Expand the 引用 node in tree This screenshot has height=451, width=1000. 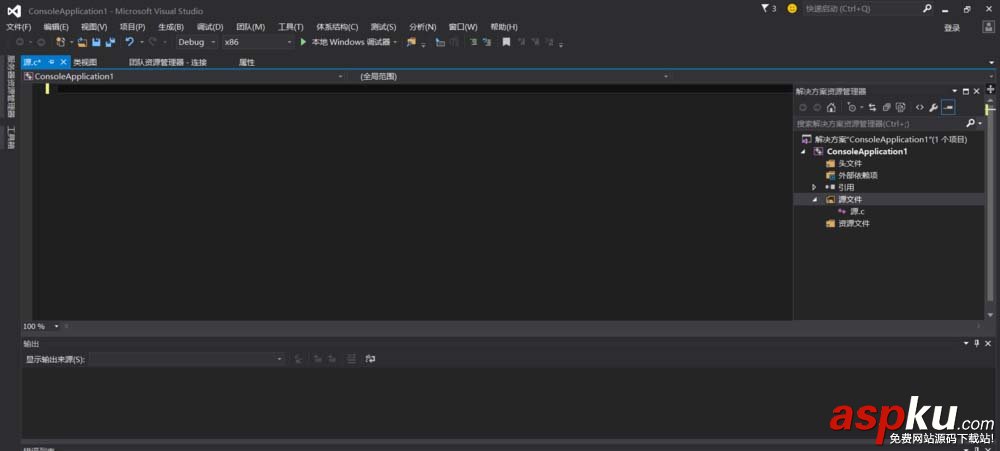click(814, 187)
